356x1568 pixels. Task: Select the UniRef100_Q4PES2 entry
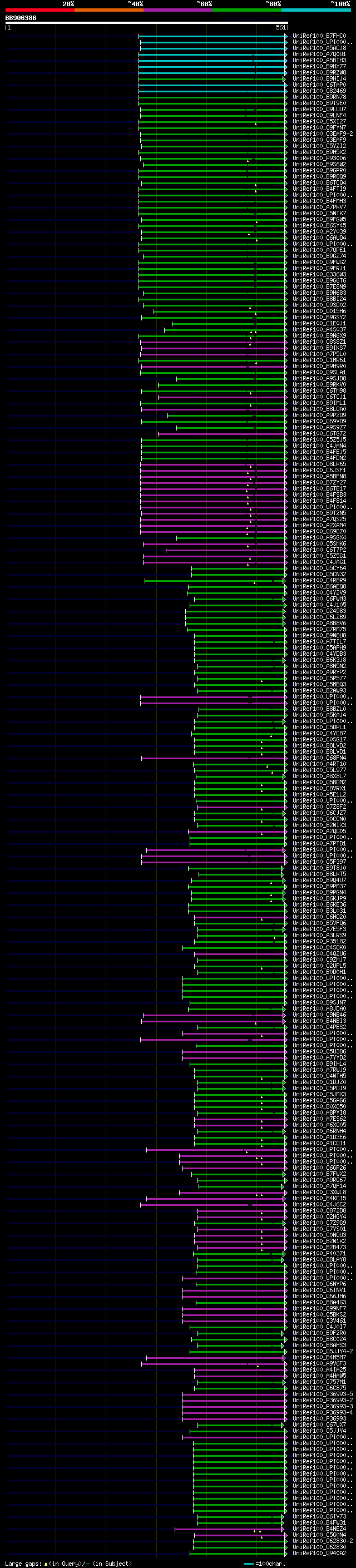pos(319,1027)
